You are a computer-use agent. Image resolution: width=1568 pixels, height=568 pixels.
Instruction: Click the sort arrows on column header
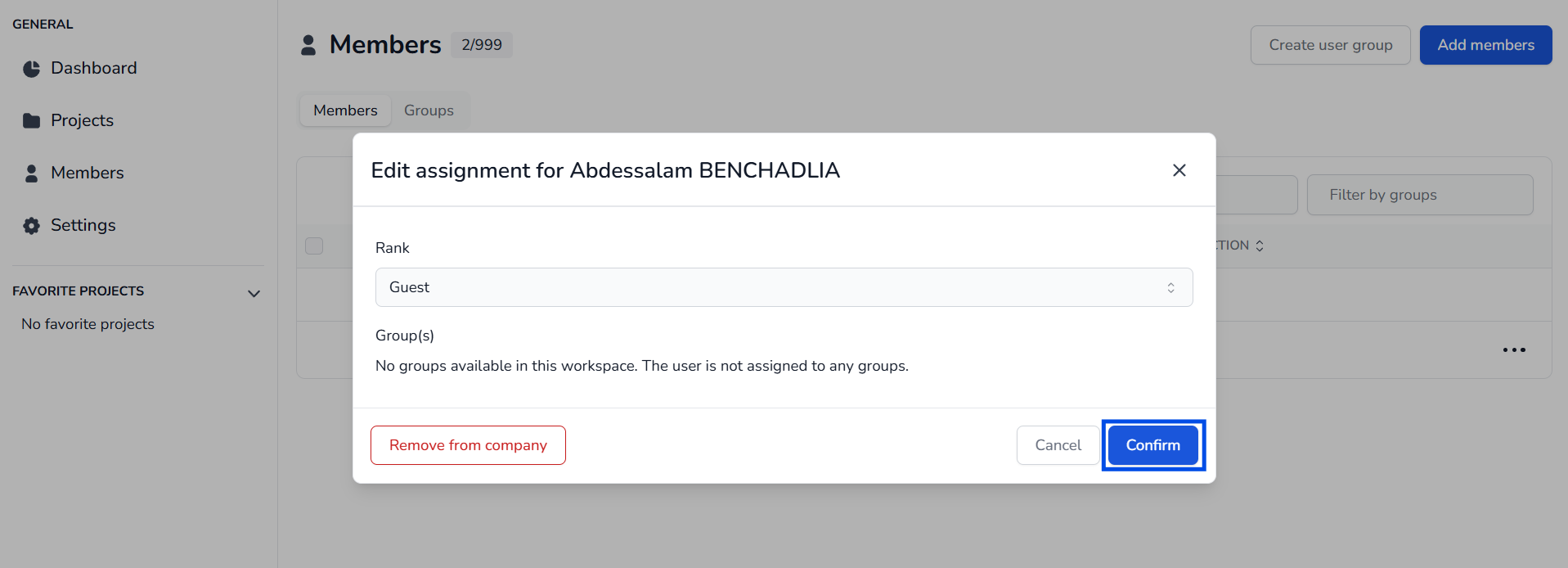coord(1260,246)
